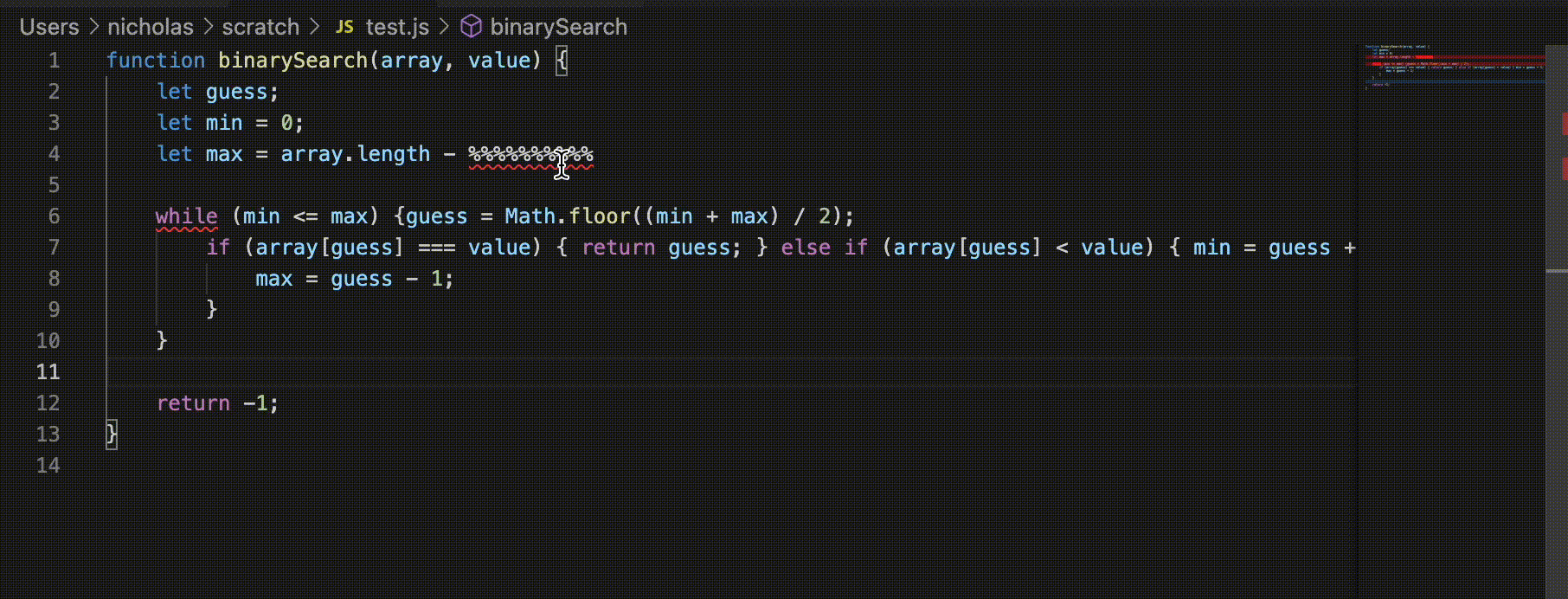Click the chevron before binarySearch breadcrumb
Screen dimensions: 1568x599
coord(445,27)
